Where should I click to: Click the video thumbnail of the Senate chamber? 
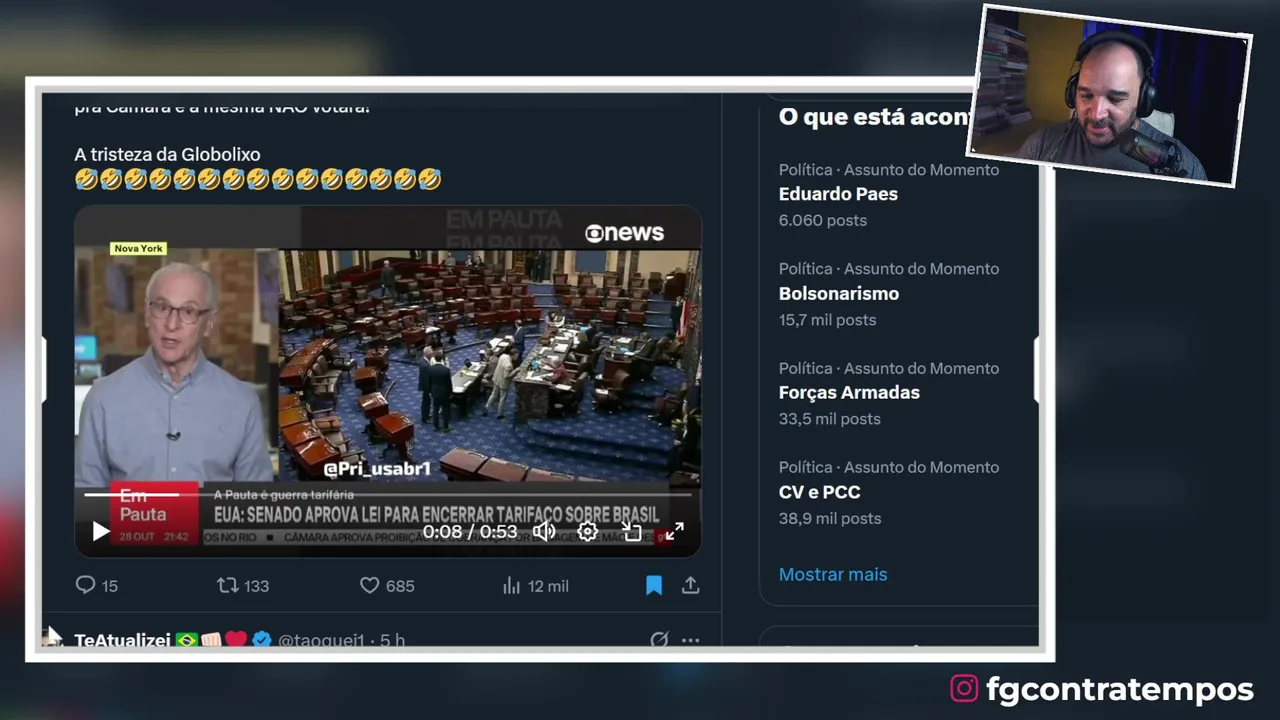coord(489,365)
